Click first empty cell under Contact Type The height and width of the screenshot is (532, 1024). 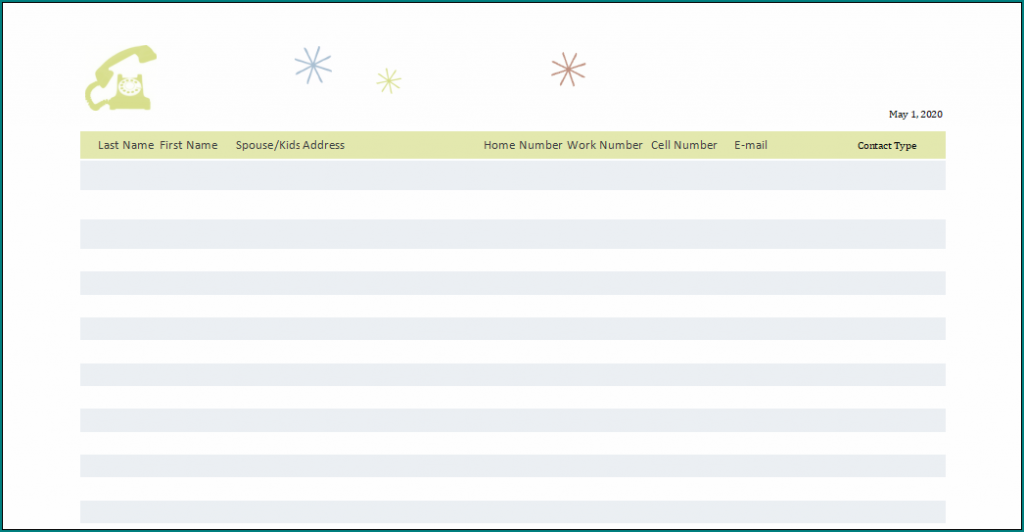[x=887, y=176]
